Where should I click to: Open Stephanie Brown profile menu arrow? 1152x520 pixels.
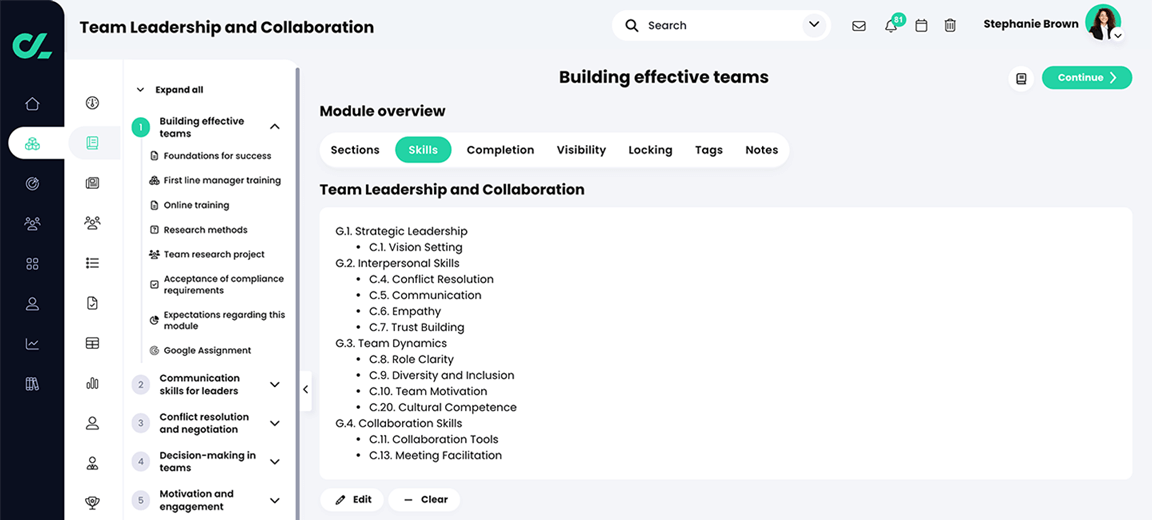pos(1117,35)
